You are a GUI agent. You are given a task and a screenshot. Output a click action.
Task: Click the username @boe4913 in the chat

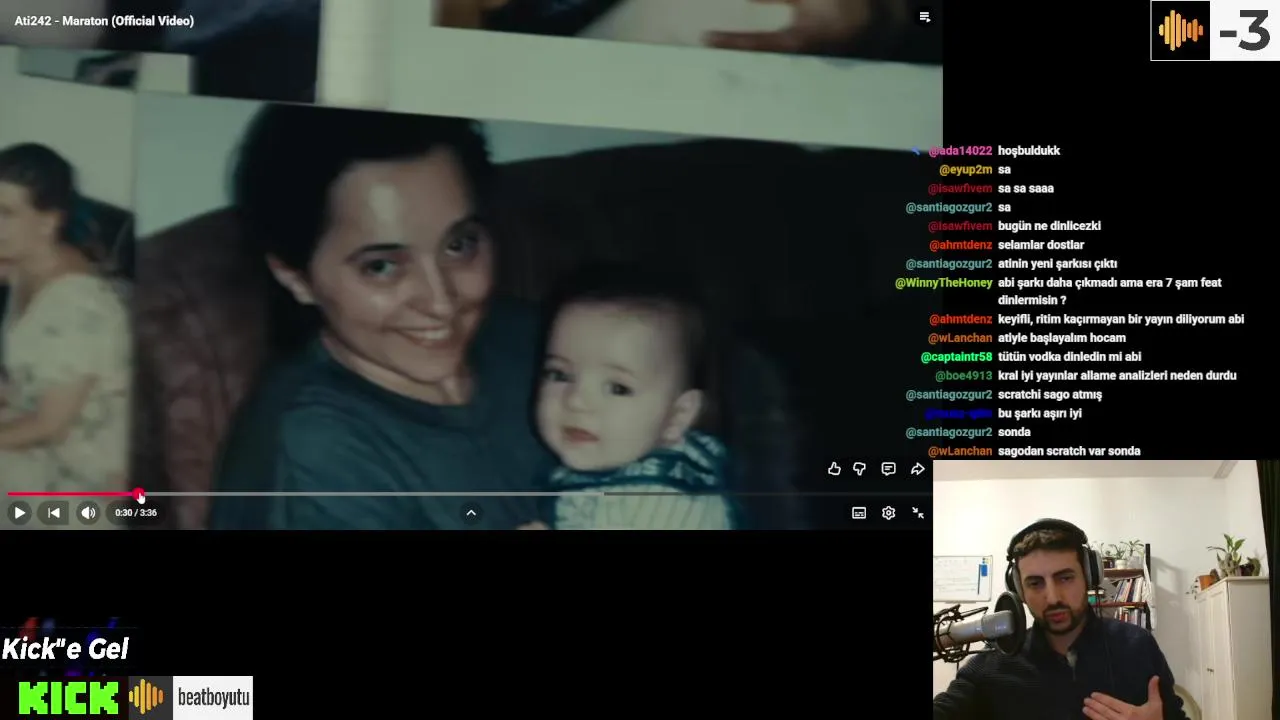(x=964, y=376)
